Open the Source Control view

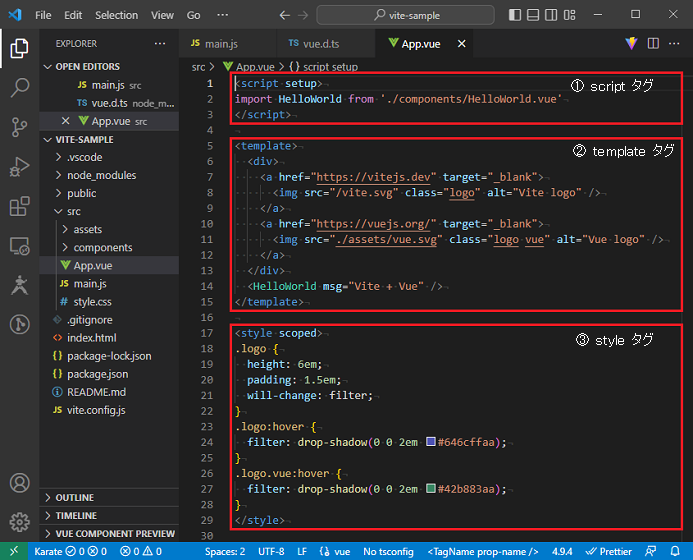[x=19, y=127]
